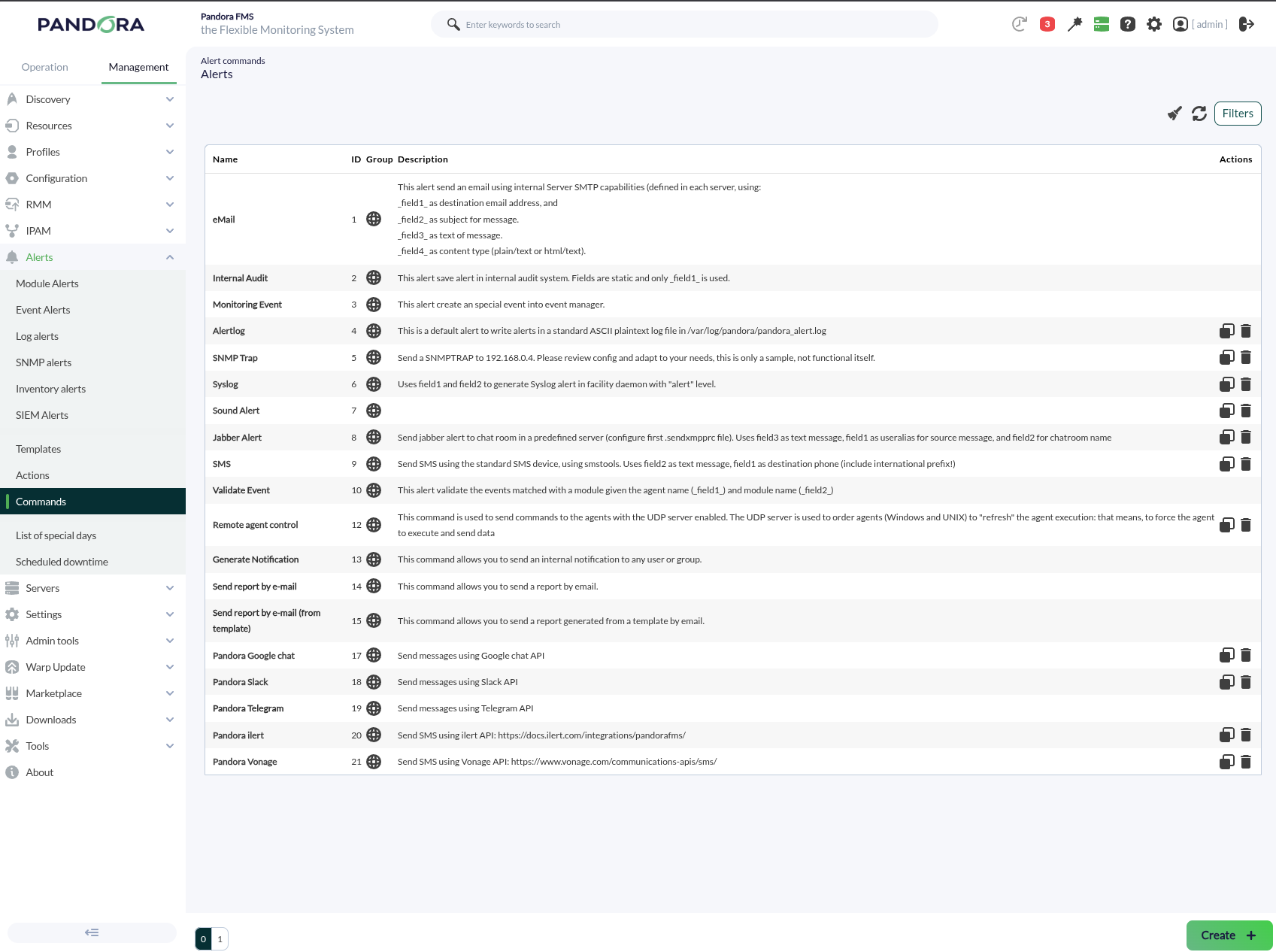Duplicate the Sound Alert command
The height and width of the screenshot is (952, 1276).
pos(1227,411)
